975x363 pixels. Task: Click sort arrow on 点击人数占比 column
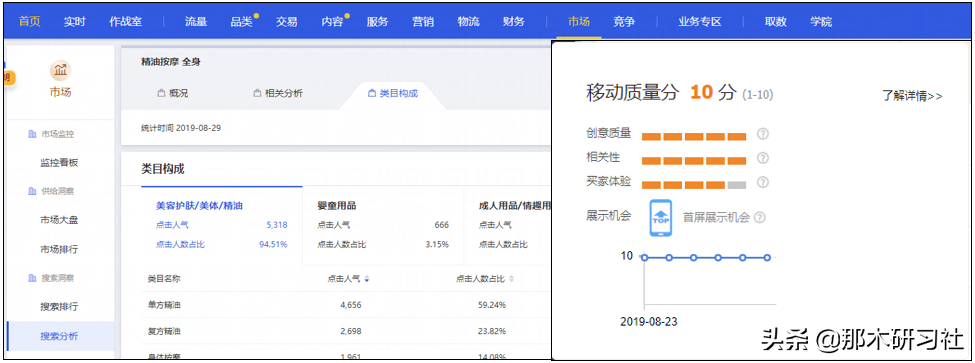512,279
